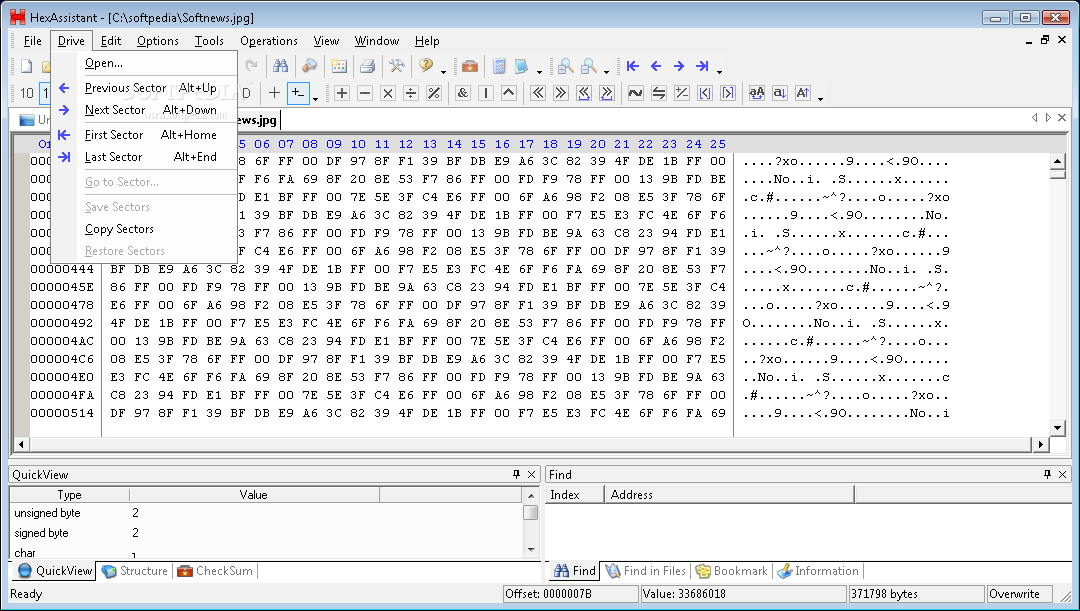Go to previous sector toolbar arrow
The height and width of the screenshot is (611, 1080).
pyautogui.click(x=656, y=66)
